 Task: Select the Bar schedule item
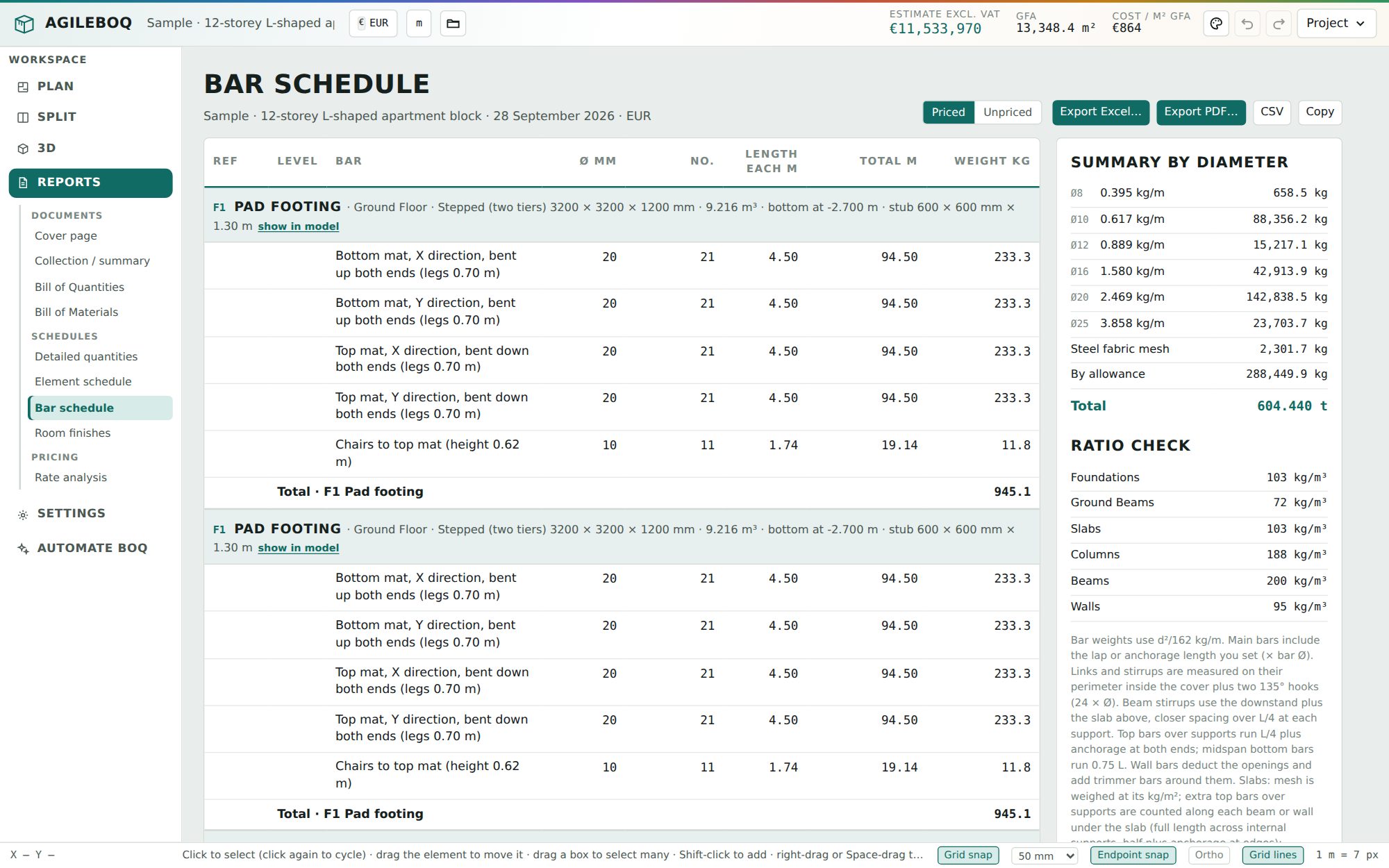[101, 408]
